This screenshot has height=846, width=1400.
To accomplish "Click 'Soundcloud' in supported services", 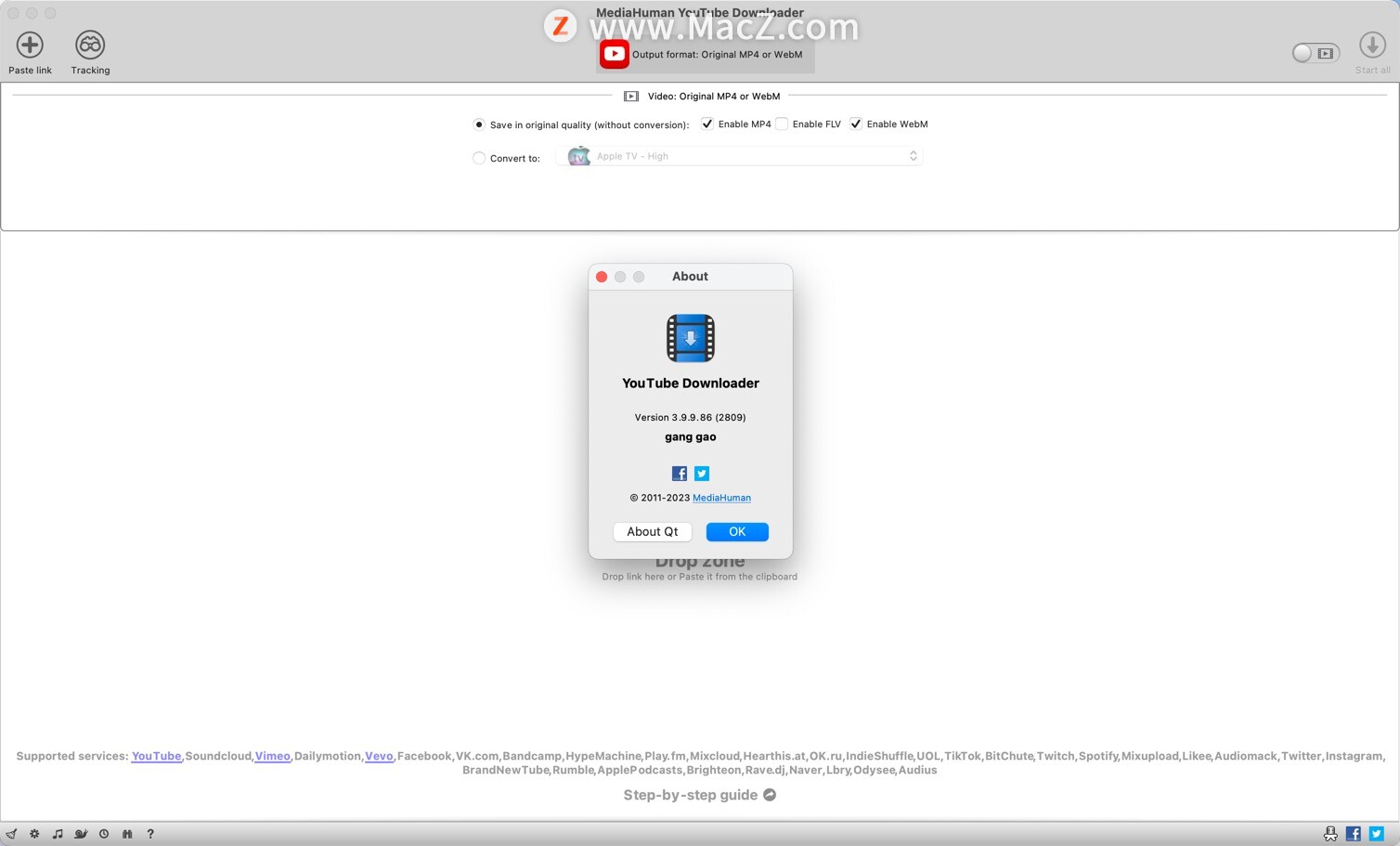I will [x=218, y=756].
